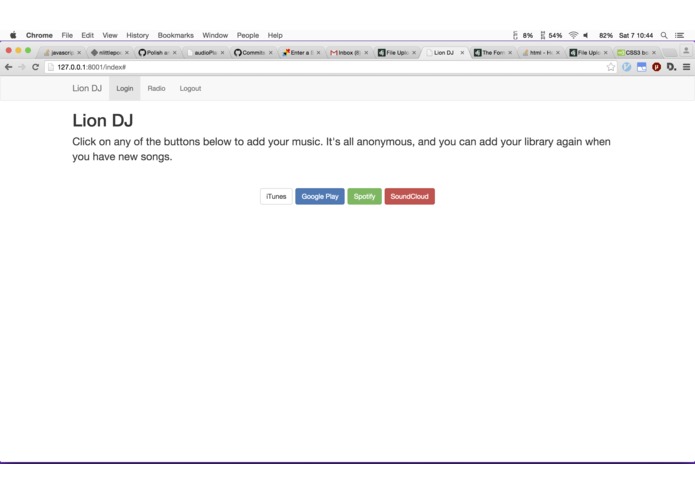Open the Window menu
This screenshot has height=494, width=695.
tap(215, 35)
